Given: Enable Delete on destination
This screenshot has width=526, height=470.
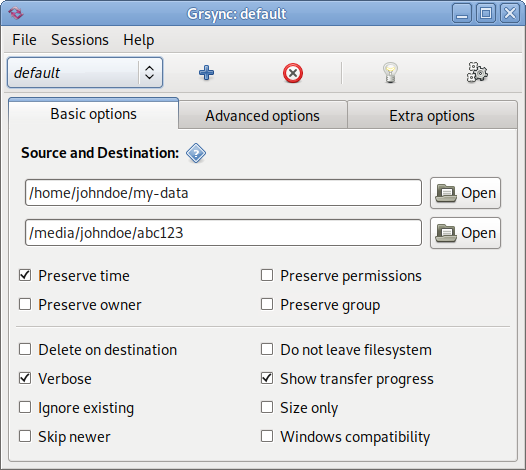Looking at the screenshot, I should pos(25,349).
